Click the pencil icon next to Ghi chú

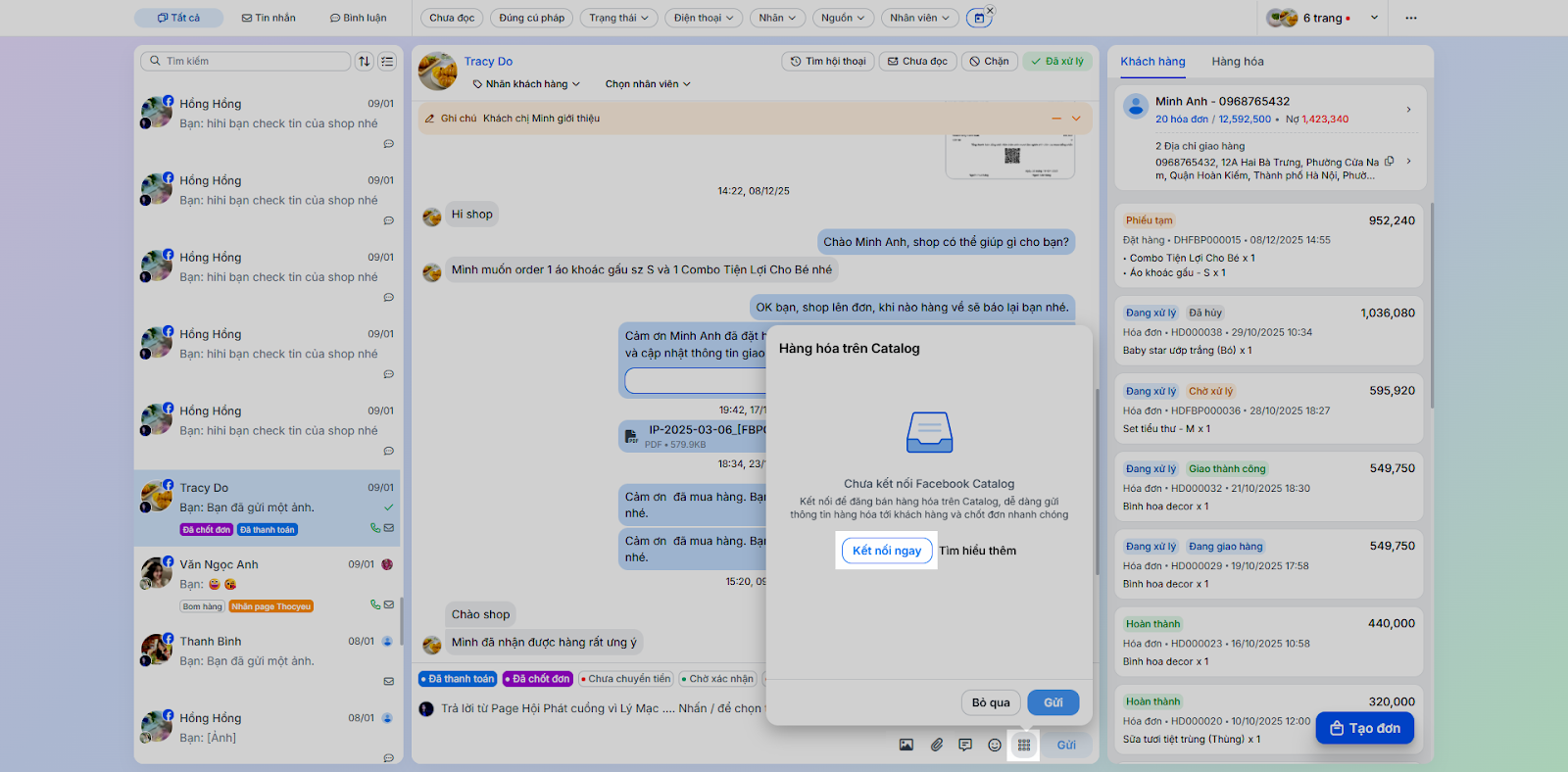coord(429,119)
